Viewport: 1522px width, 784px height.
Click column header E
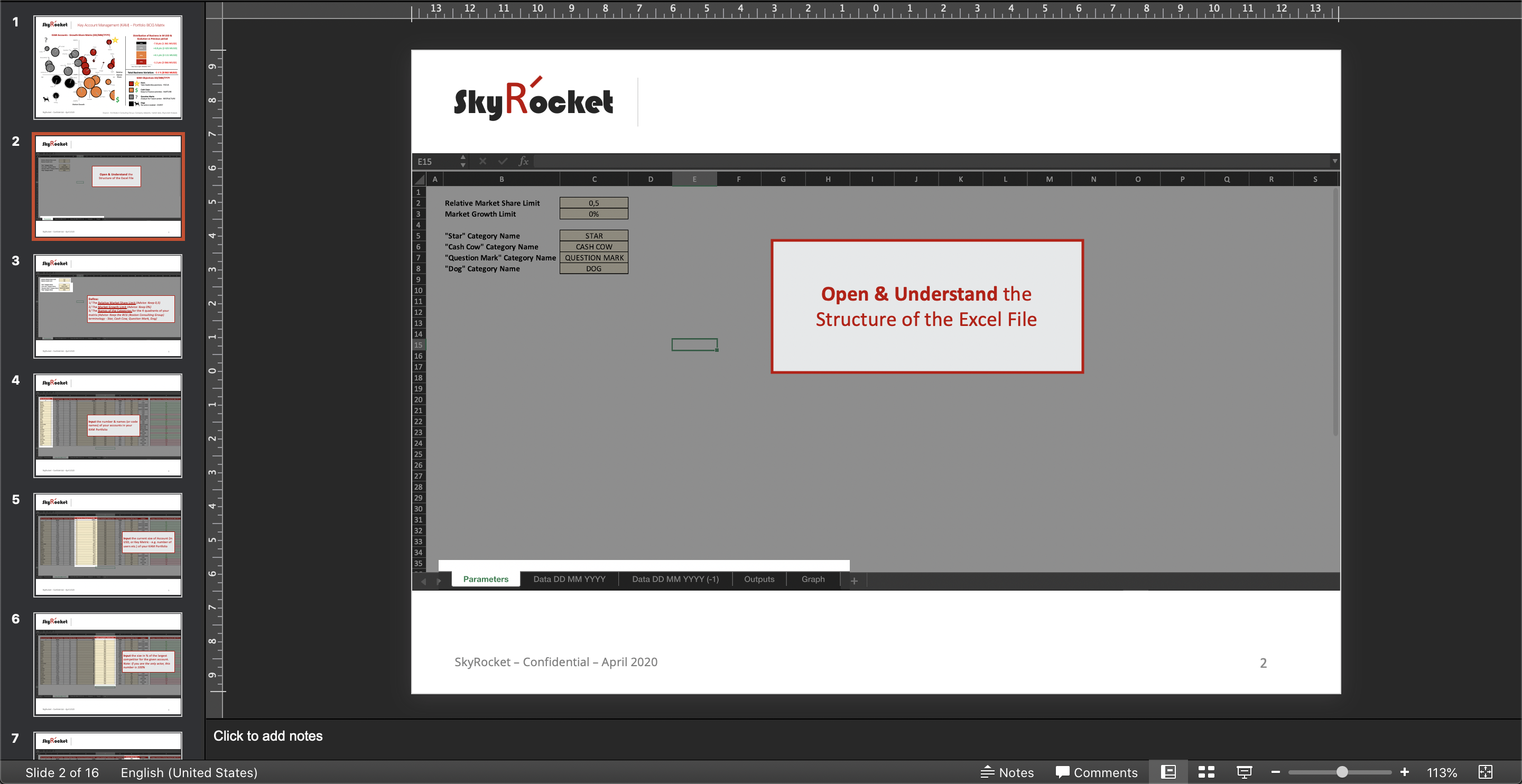click(694, 179)
